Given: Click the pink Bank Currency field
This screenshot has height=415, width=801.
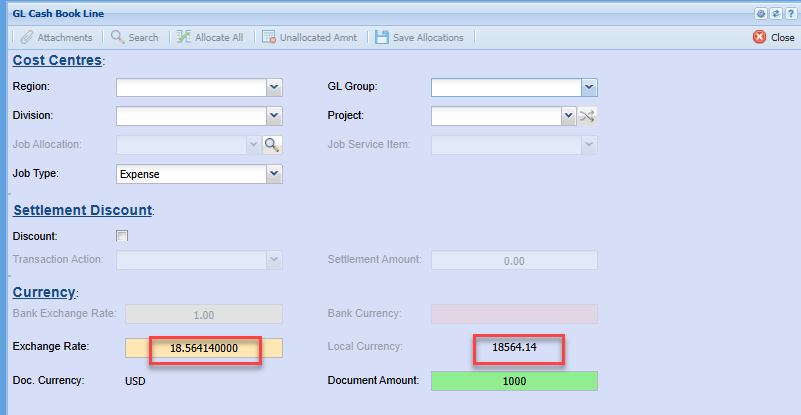Looking at the screenshot, I should tap(514, 314).
